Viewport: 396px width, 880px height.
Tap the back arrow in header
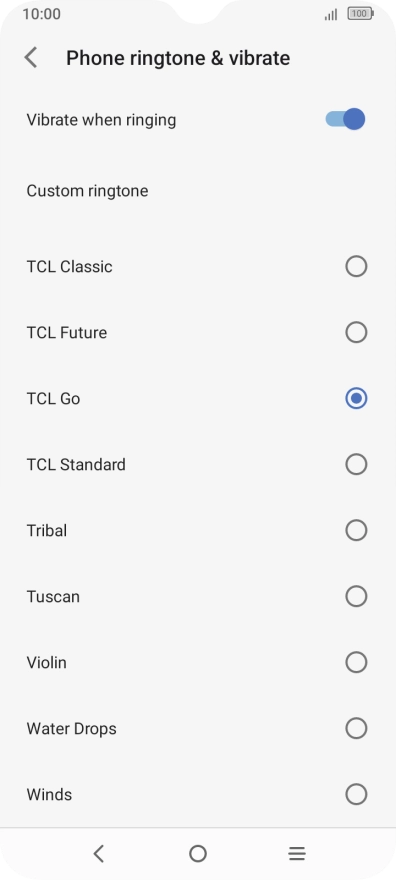pos(31,58)
